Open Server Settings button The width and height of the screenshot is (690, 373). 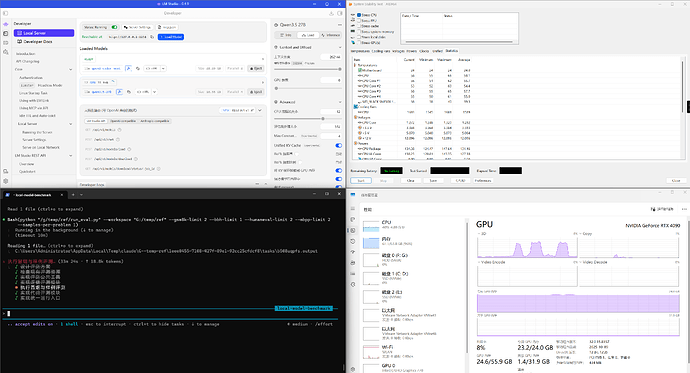pyautogui.click(x=138, y=27)
